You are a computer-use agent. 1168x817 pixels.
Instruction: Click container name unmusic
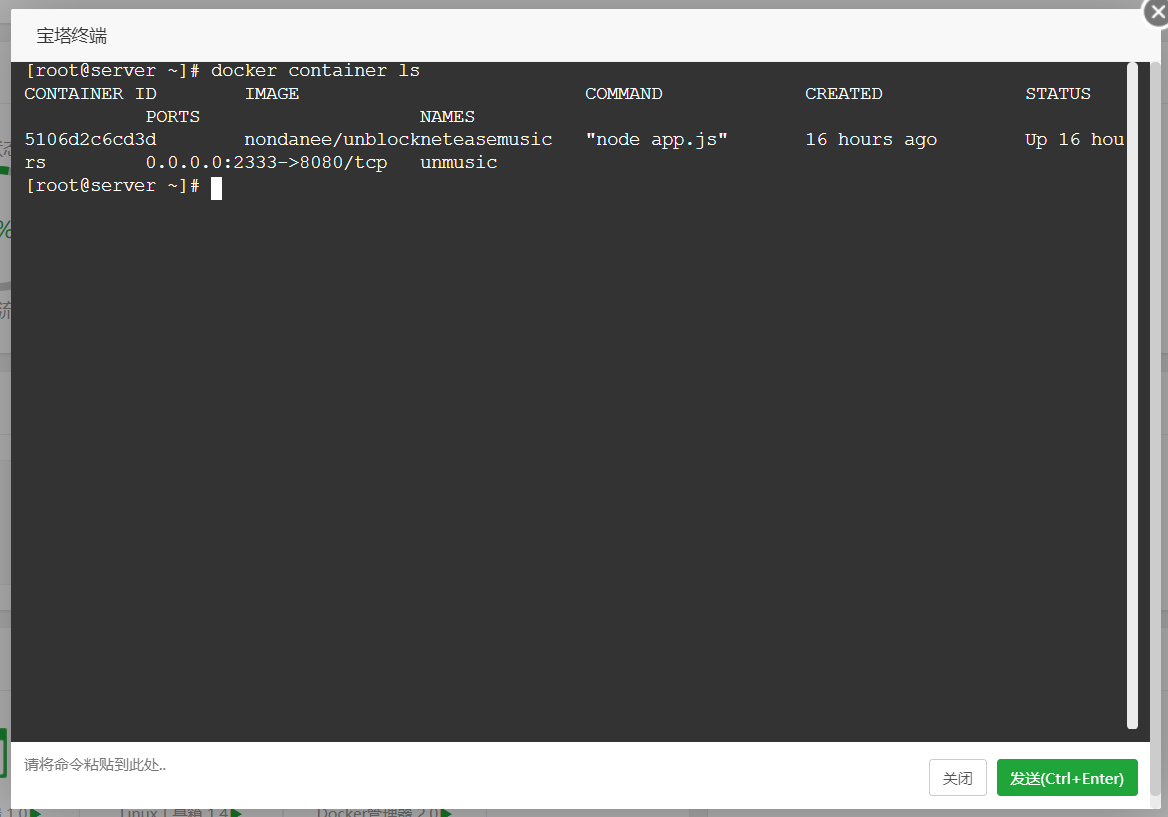[x=458, y=162]
